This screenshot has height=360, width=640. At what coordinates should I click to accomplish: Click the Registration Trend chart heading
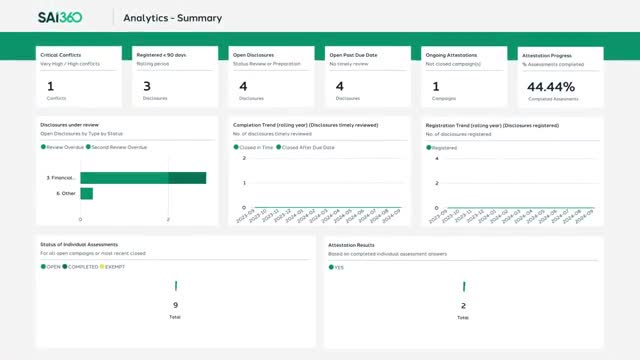pos(492,125)
